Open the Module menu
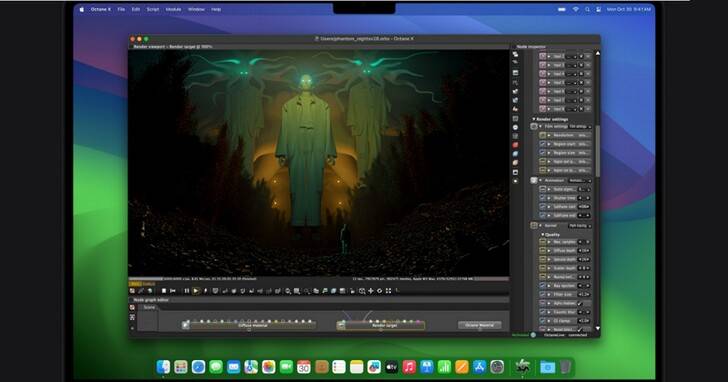Screen dimensions: 728x382 [174, 9]
